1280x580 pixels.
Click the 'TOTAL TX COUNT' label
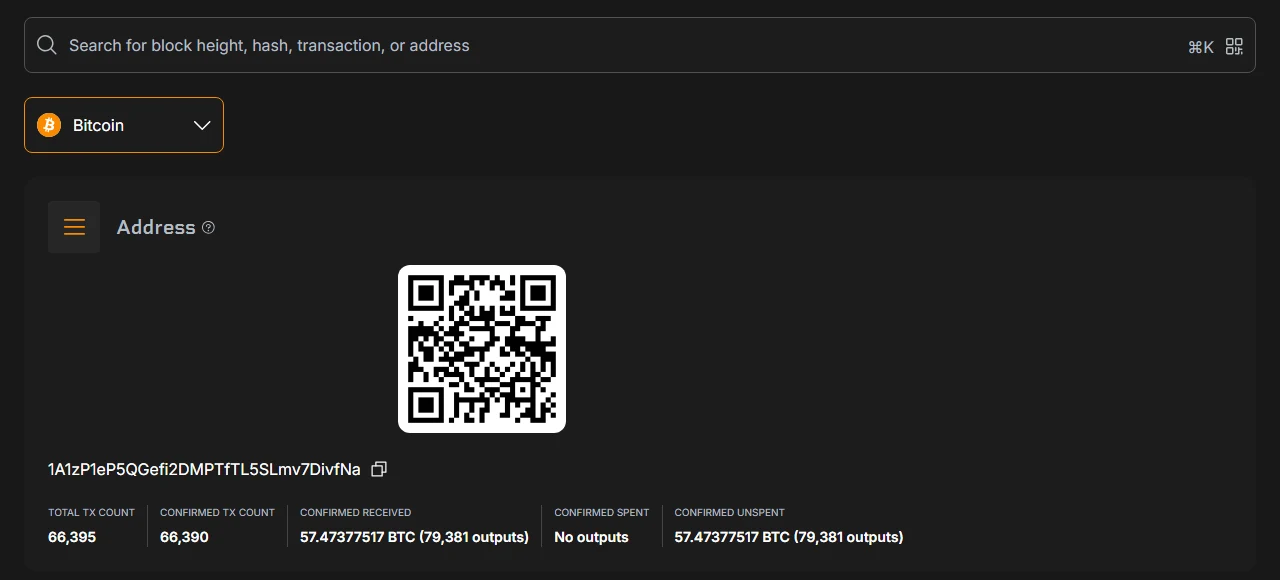click(x=91, y=512)
